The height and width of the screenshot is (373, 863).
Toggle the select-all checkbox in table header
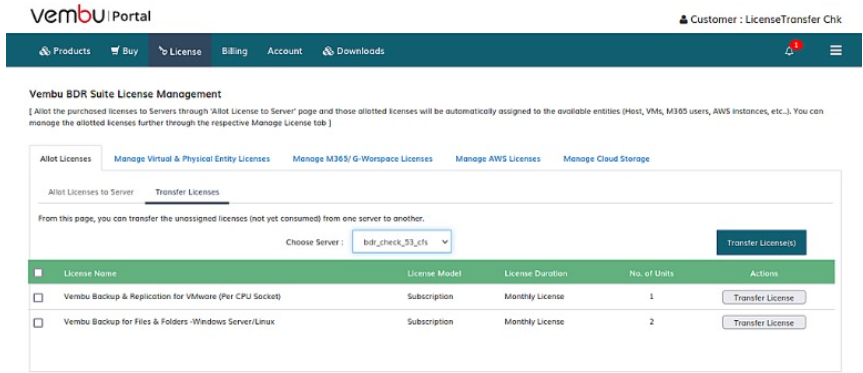(x=38, y=273)
